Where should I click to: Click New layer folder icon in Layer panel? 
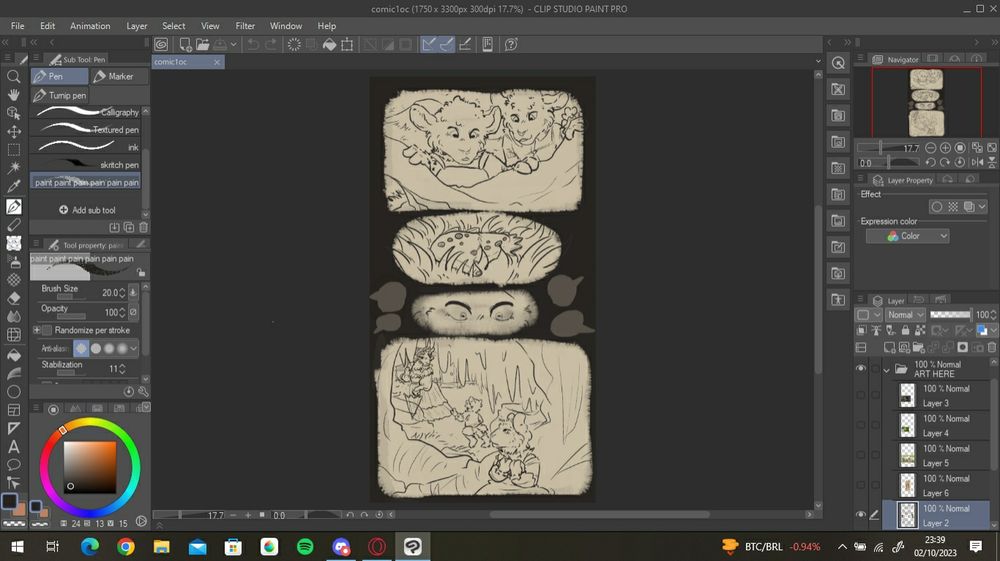pos(919,347)
